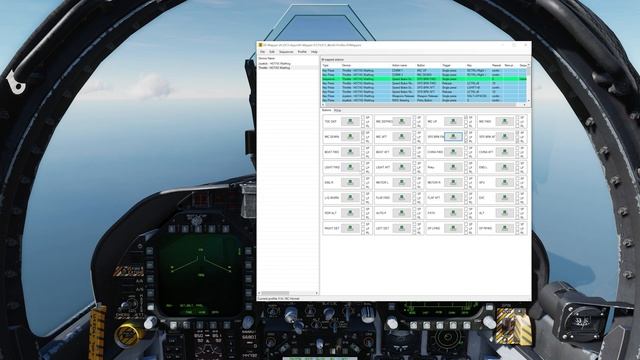Click the CHINA AFT button icon
The image size is (640, 360).
point(504,152)
